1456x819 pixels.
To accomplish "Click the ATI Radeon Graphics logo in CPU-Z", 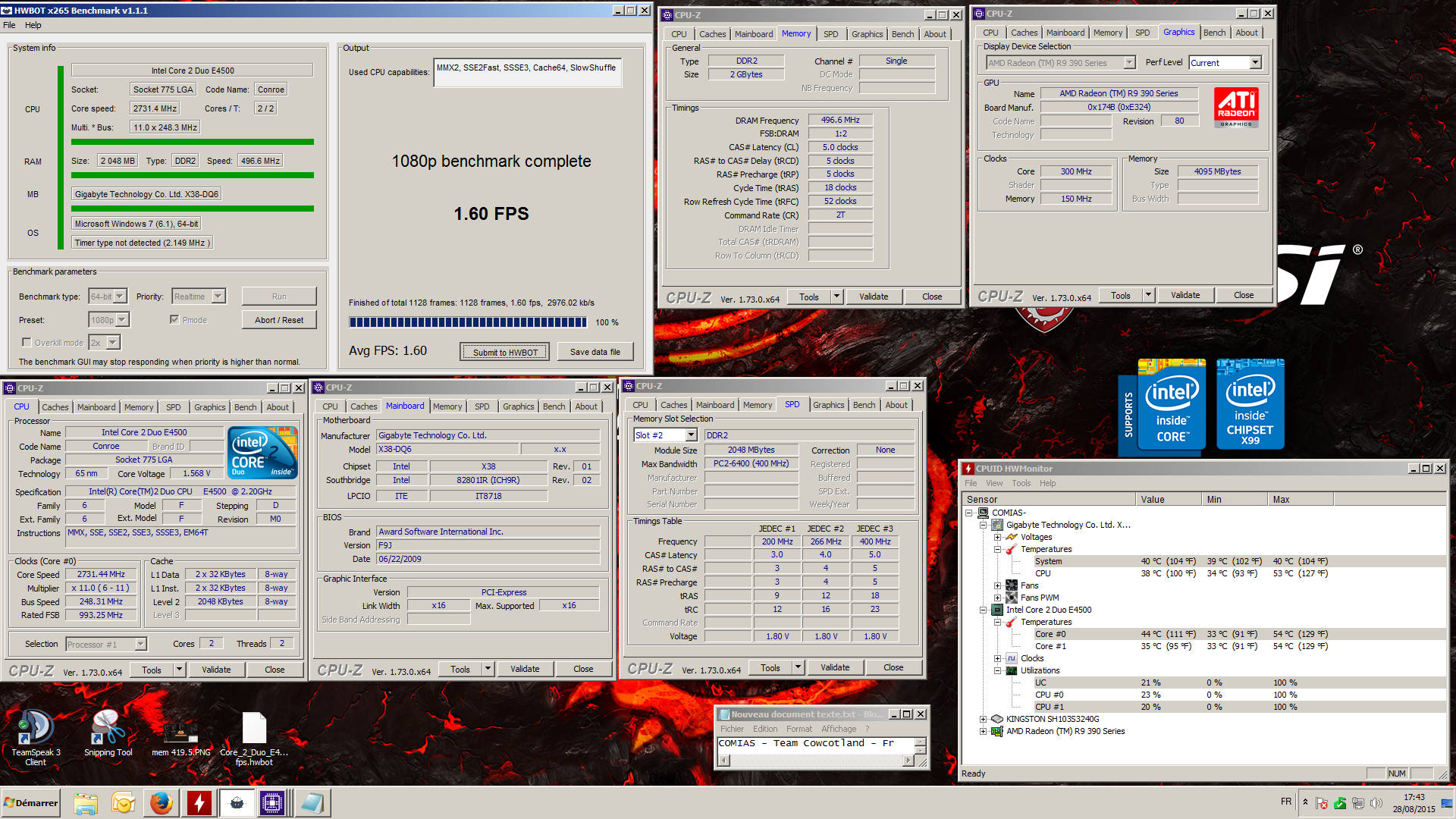I will point(1236,107).
